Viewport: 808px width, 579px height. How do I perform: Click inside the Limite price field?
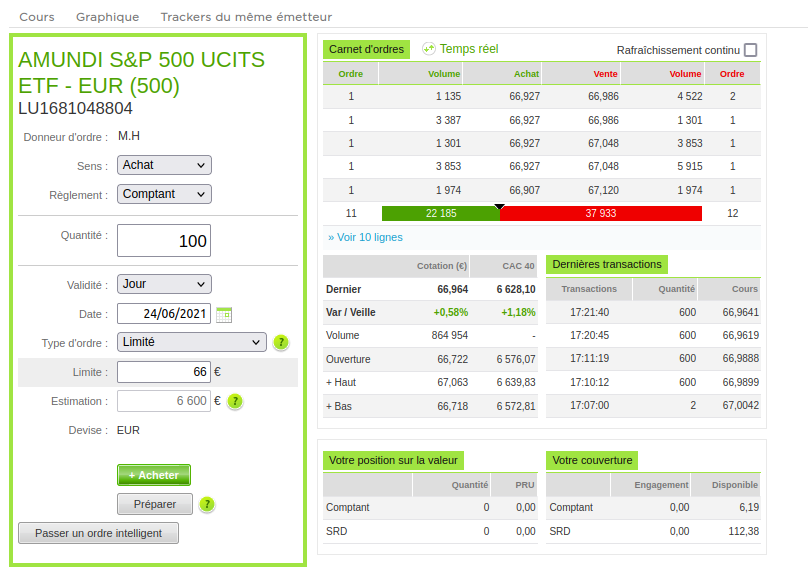(162, 372)
